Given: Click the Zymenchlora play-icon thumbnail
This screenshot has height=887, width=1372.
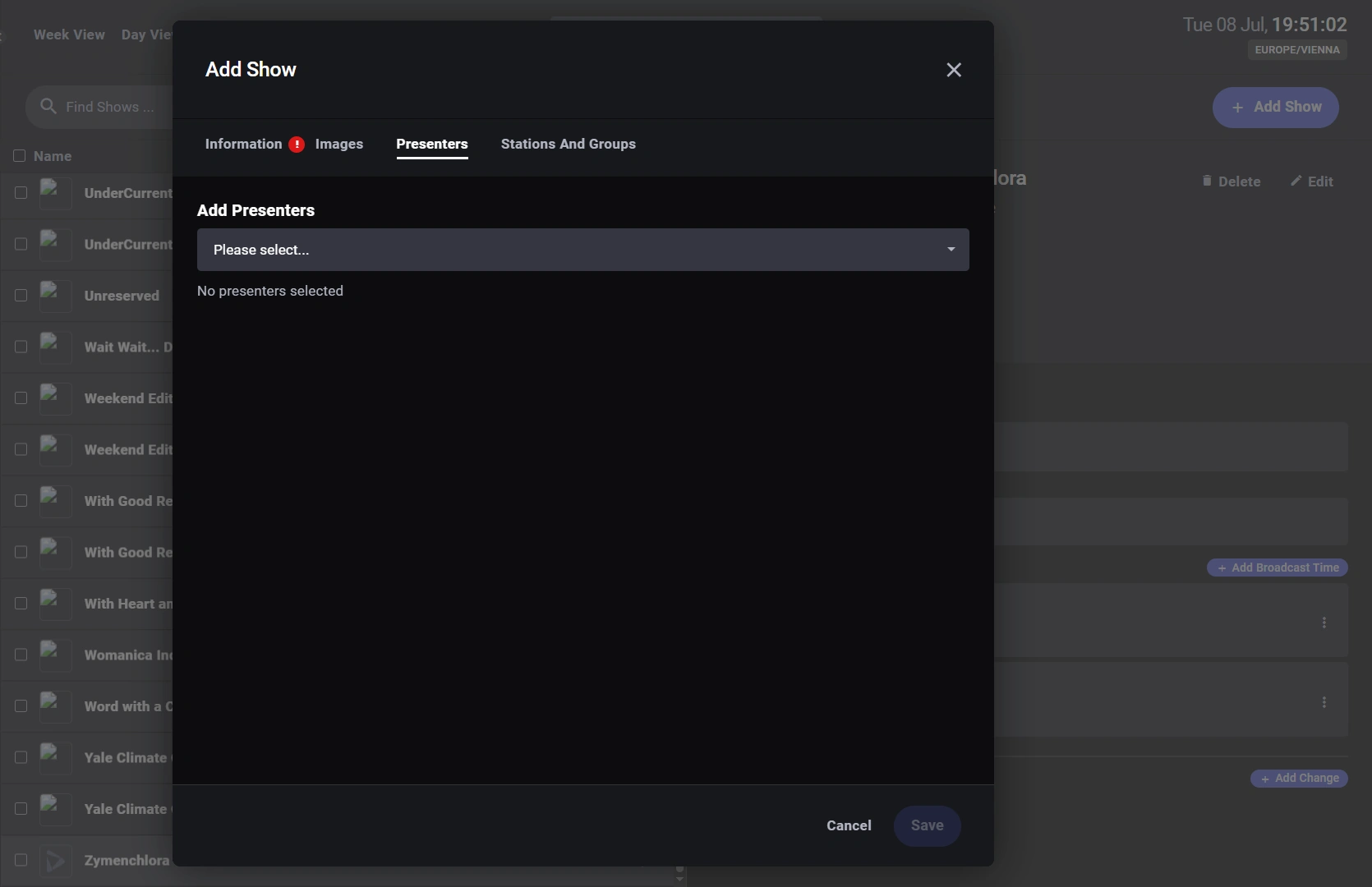Looking at the screenshot, I should pos(56,861).
